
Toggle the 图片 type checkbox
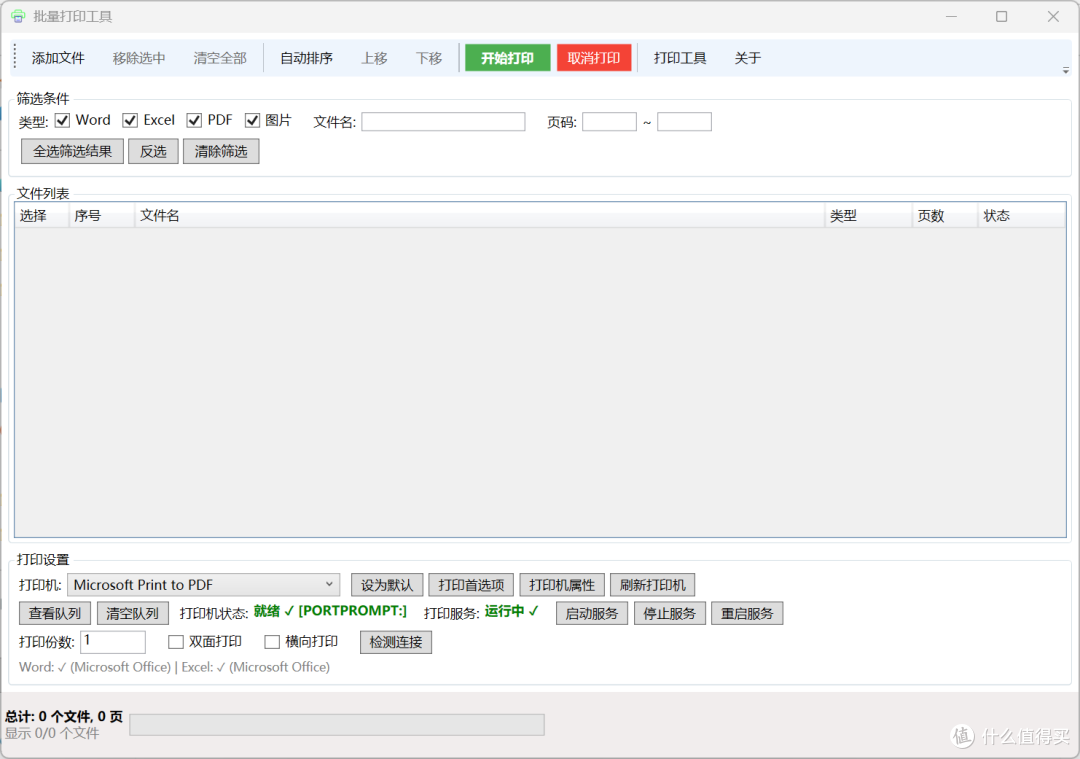pyautogui.click(x=252, y=121)
